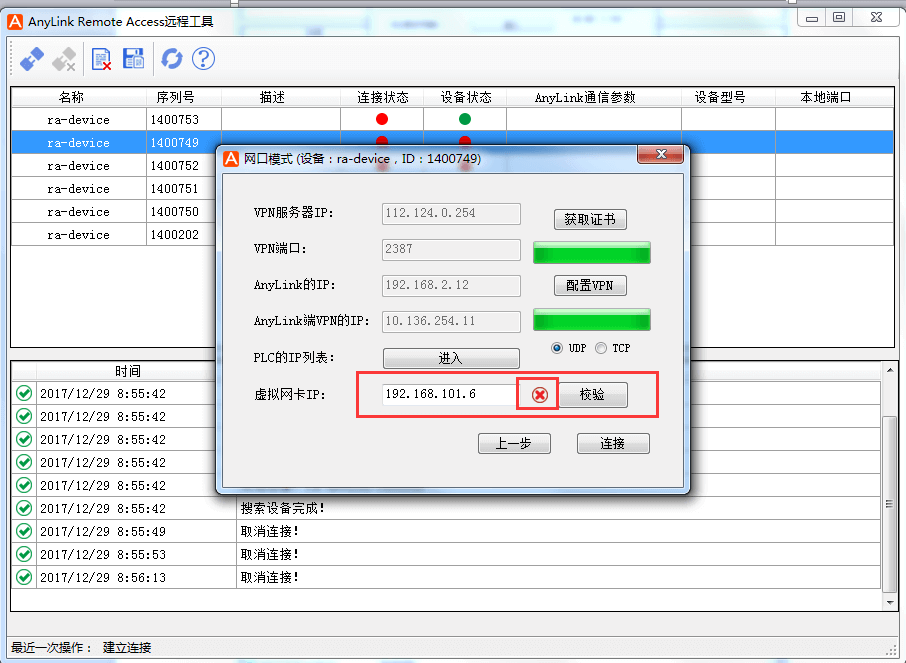
Task: Click the 配置VPN button
Action: (590, 286)
